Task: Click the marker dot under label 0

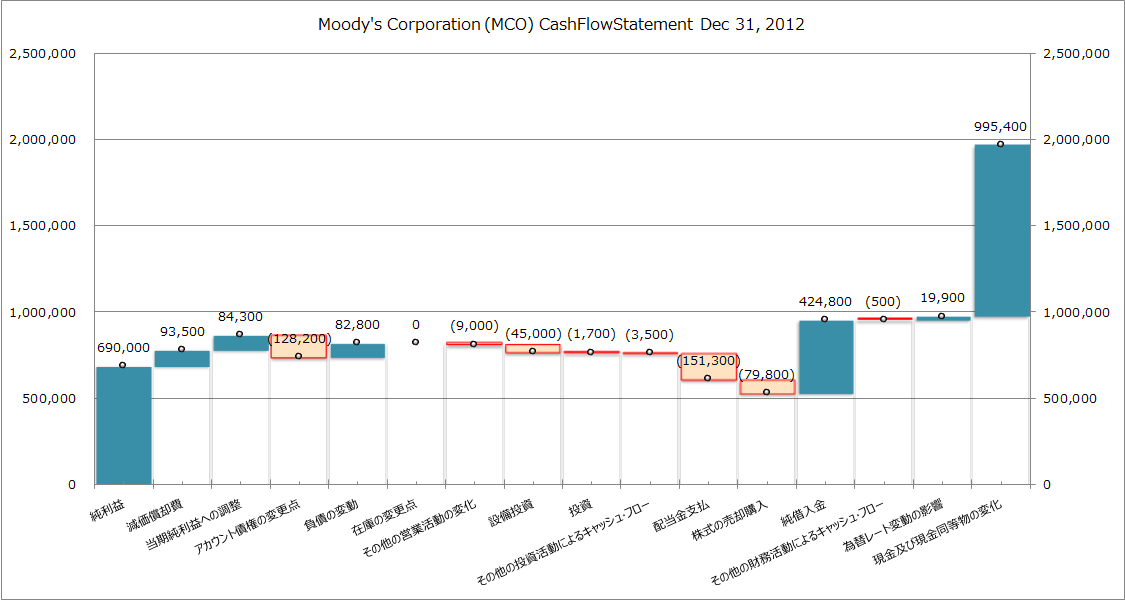Action: coord(415,342)
